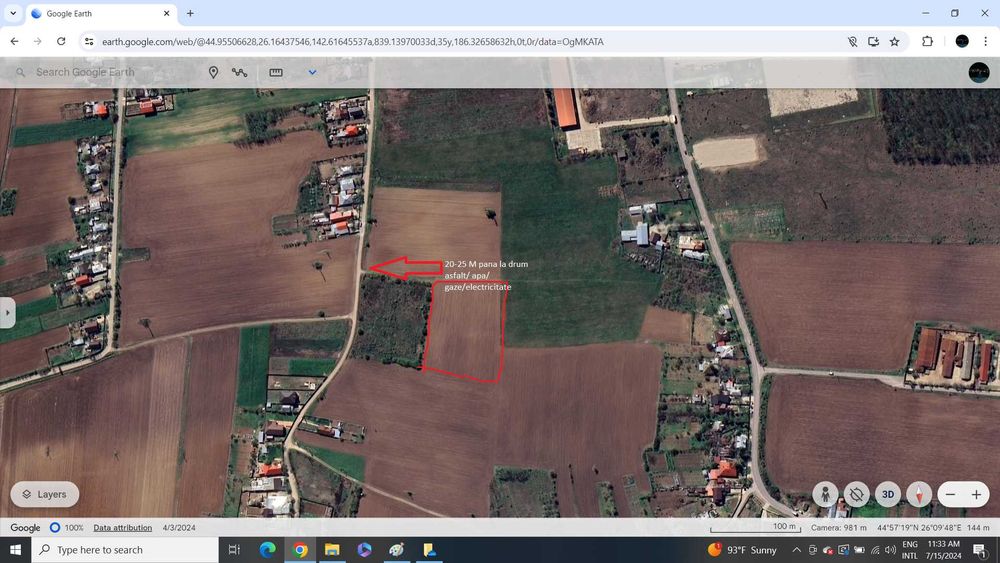Switch the ENG INTL input language
This screenshot has height=563, width=1000.
coord(910,550)
